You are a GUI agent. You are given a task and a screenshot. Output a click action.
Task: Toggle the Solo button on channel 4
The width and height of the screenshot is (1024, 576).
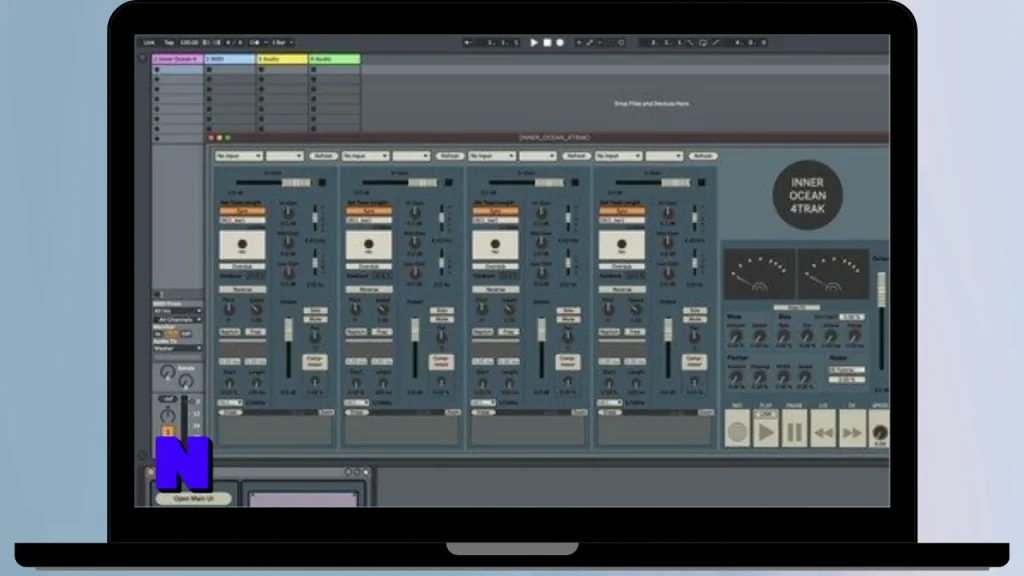click(695, 310)
